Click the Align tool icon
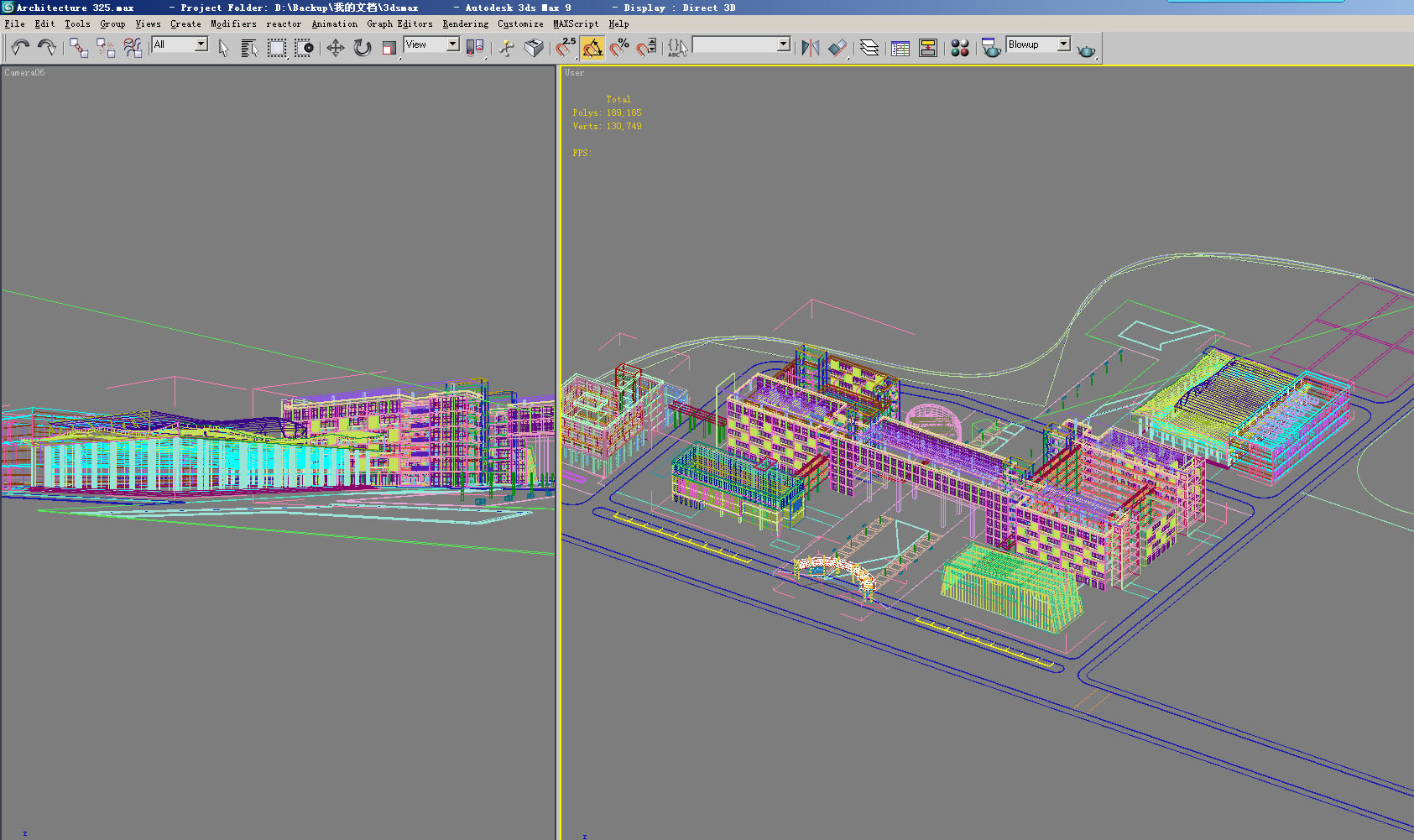The height and width of the screenshot is (840, 1414). pyautogui.click(x=837, y=48)
